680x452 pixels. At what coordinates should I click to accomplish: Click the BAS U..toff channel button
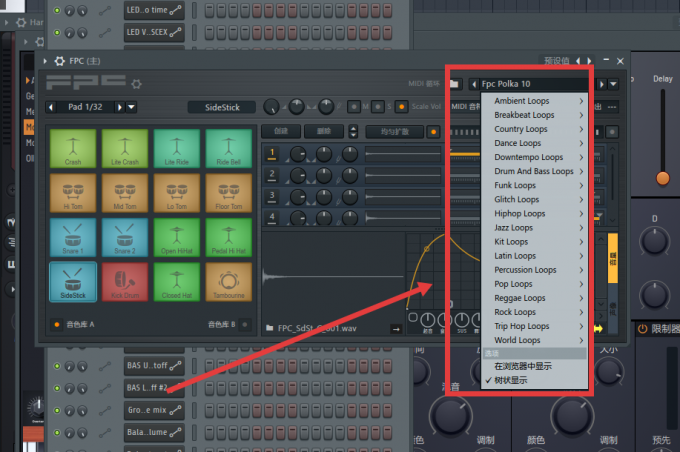coord(154,366)
